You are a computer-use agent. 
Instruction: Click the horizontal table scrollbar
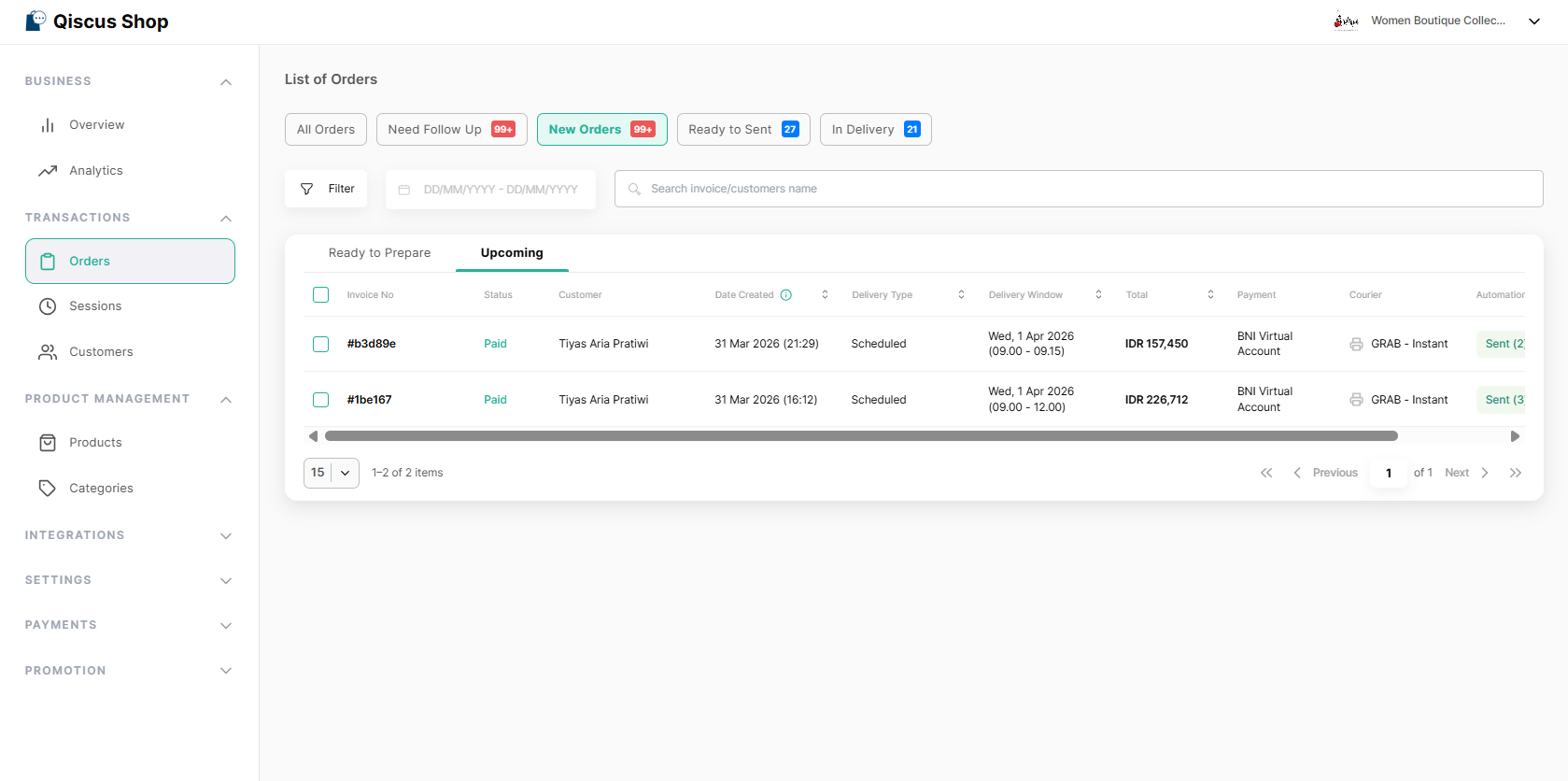(x=860, y=436)
